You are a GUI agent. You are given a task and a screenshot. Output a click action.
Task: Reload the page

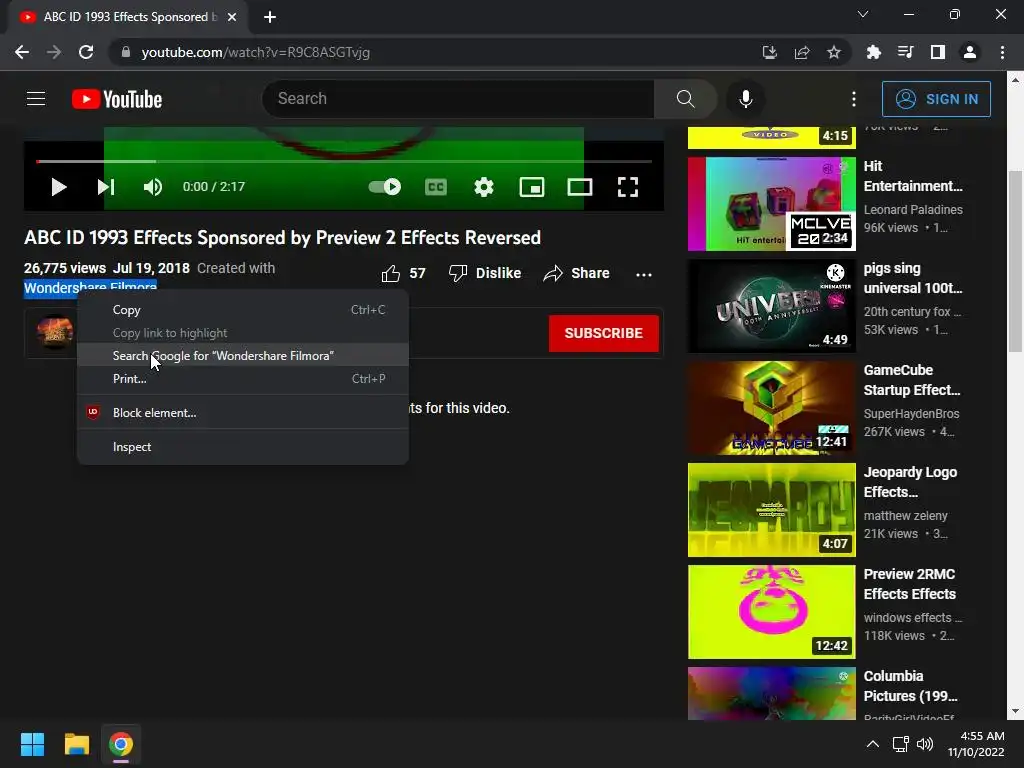pyautogui.click(x=86, y=52)
